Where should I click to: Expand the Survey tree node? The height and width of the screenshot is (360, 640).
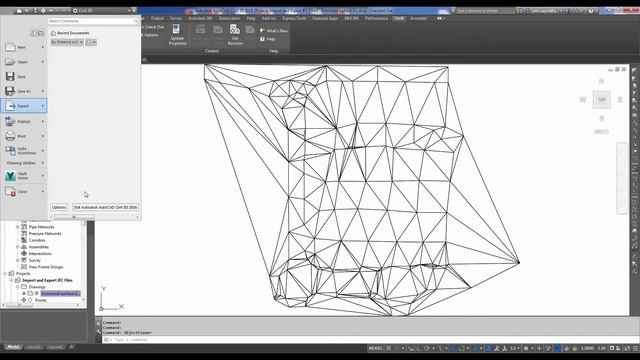point(18,260)
